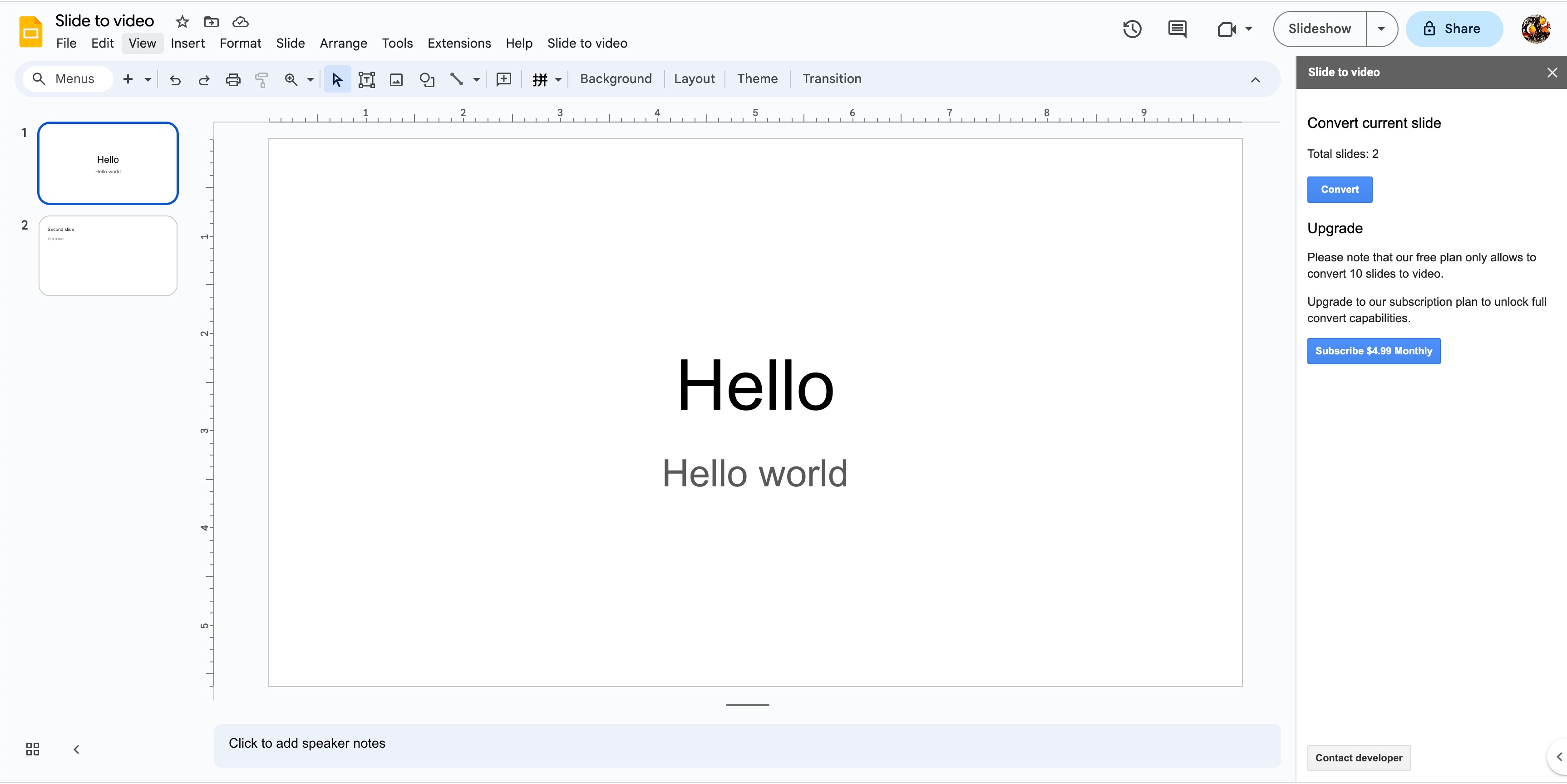Open the zoom level dropdown arrow
The image size is (1567, 784).
tap(310, 80)
